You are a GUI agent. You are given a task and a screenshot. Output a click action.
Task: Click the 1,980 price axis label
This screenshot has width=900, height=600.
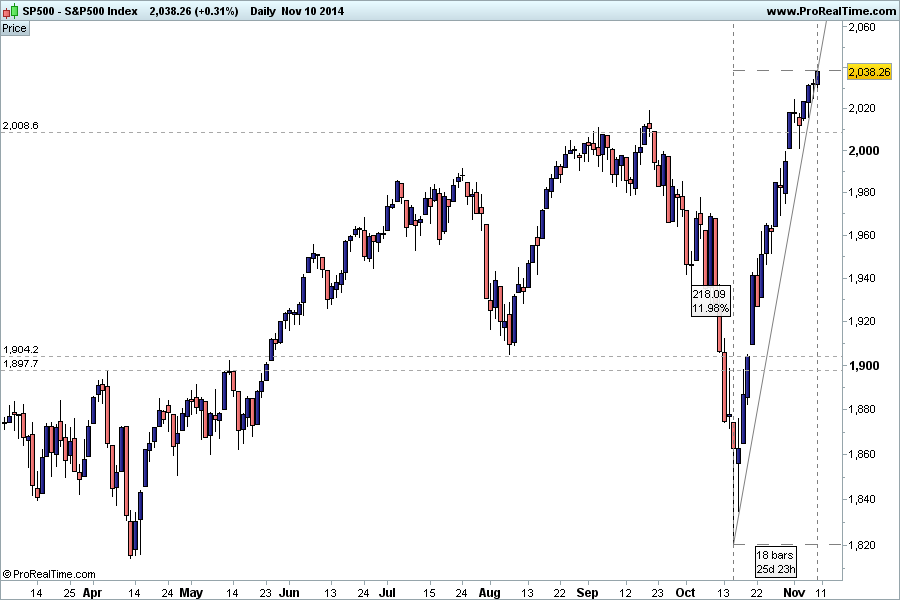[x=862, y=192]
